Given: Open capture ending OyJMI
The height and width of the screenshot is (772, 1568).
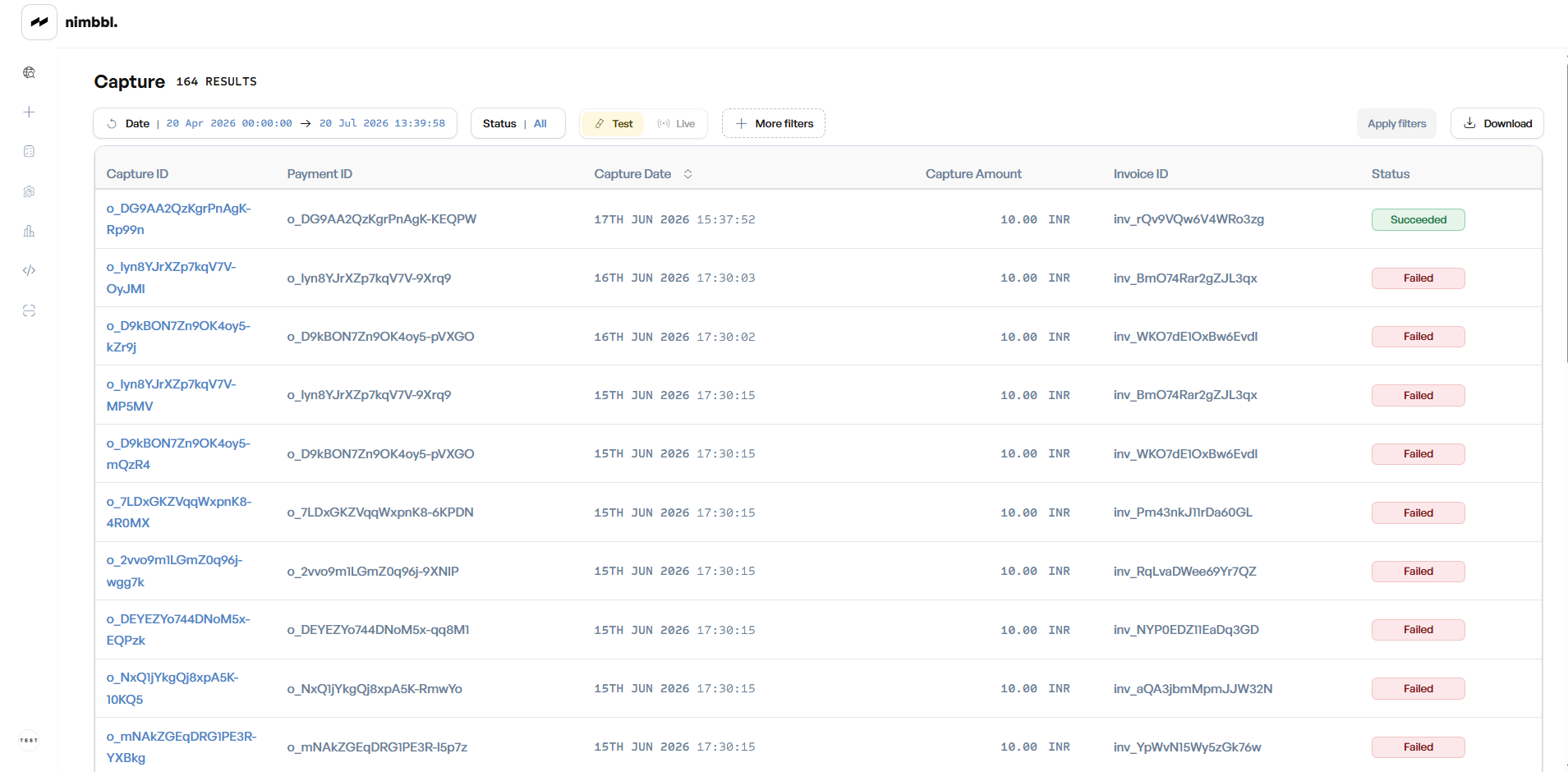Looking at the screenshot, I should 171,278.
